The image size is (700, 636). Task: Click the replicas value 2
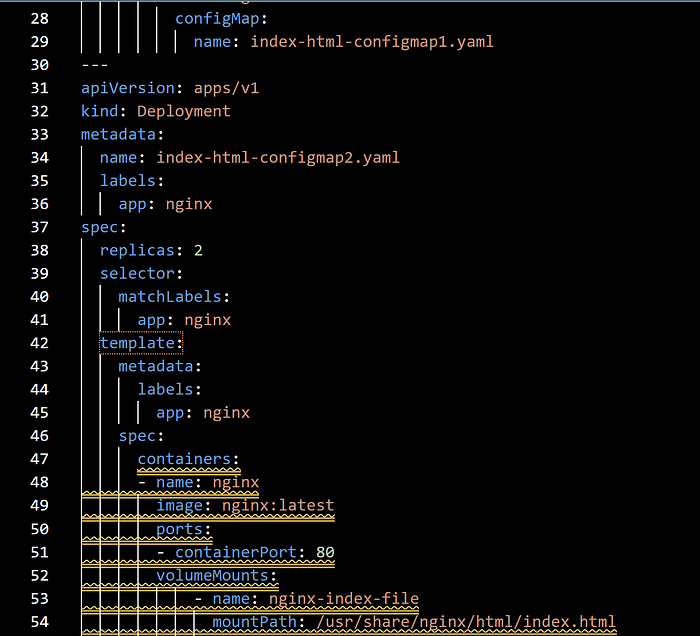(x=198, y=250)
